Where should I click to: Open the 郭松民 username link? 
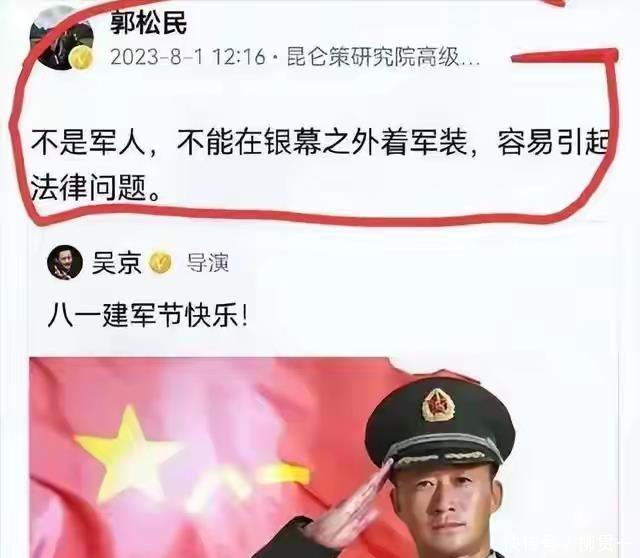[149, 23]
